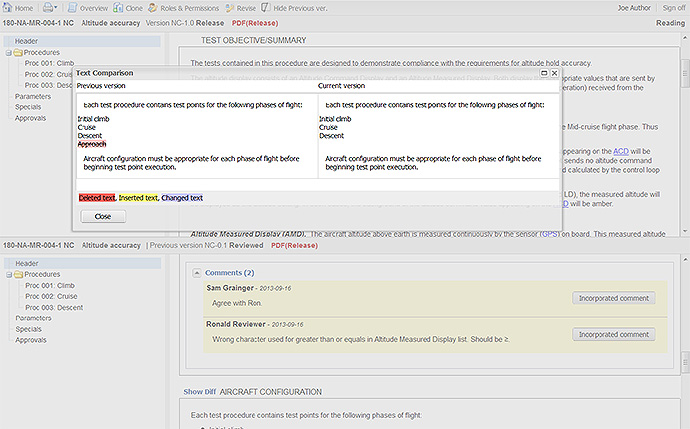Screen dimensions: 690x429
Task: Select Specials in the top tree
Action: coord(28,107)
